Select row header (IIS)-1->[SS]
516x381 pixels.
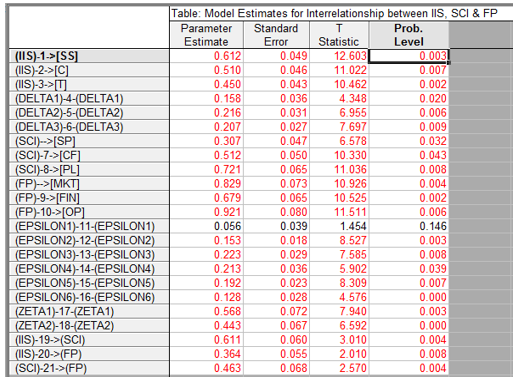89,56
